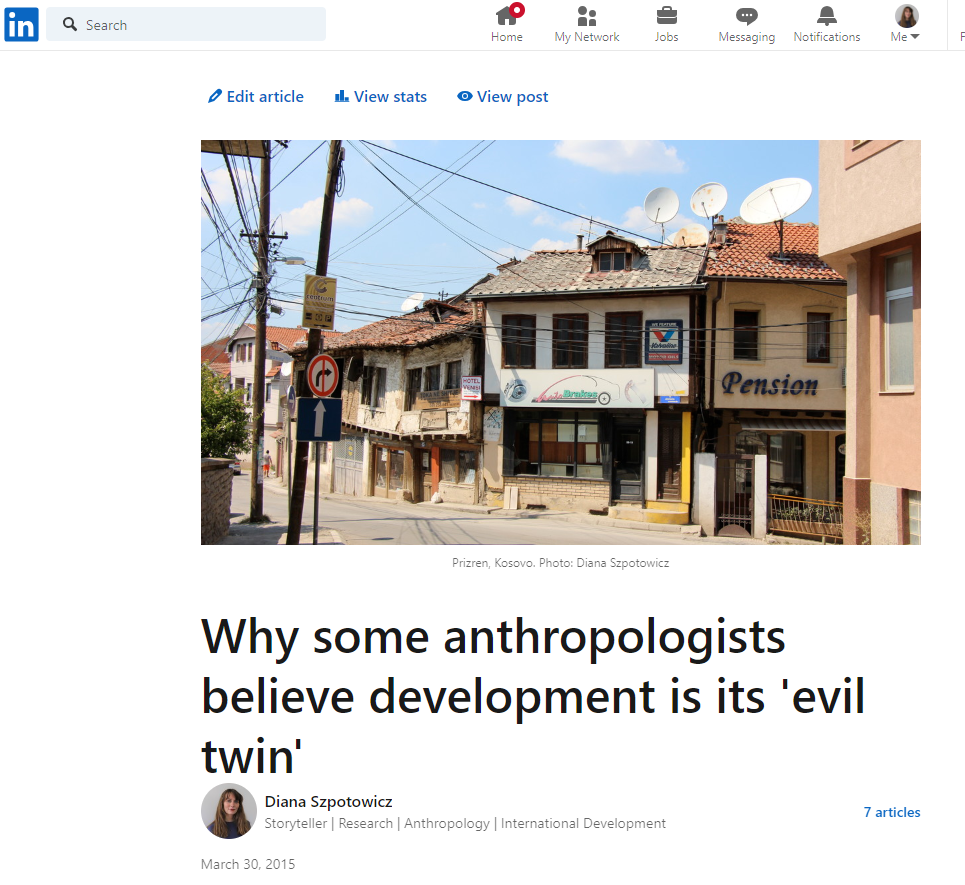
Task: Open Messaging speech bubble icon
Action: tap(747, 16)
